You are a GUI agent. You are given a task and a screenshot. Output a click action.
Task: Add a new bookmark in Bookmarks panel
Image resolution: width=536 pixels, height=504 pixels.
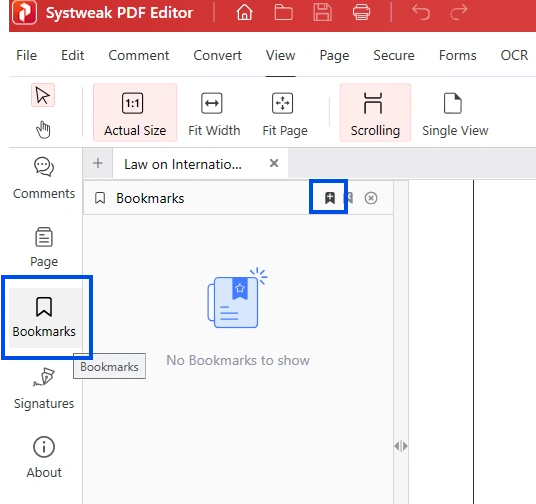point(330,198)
